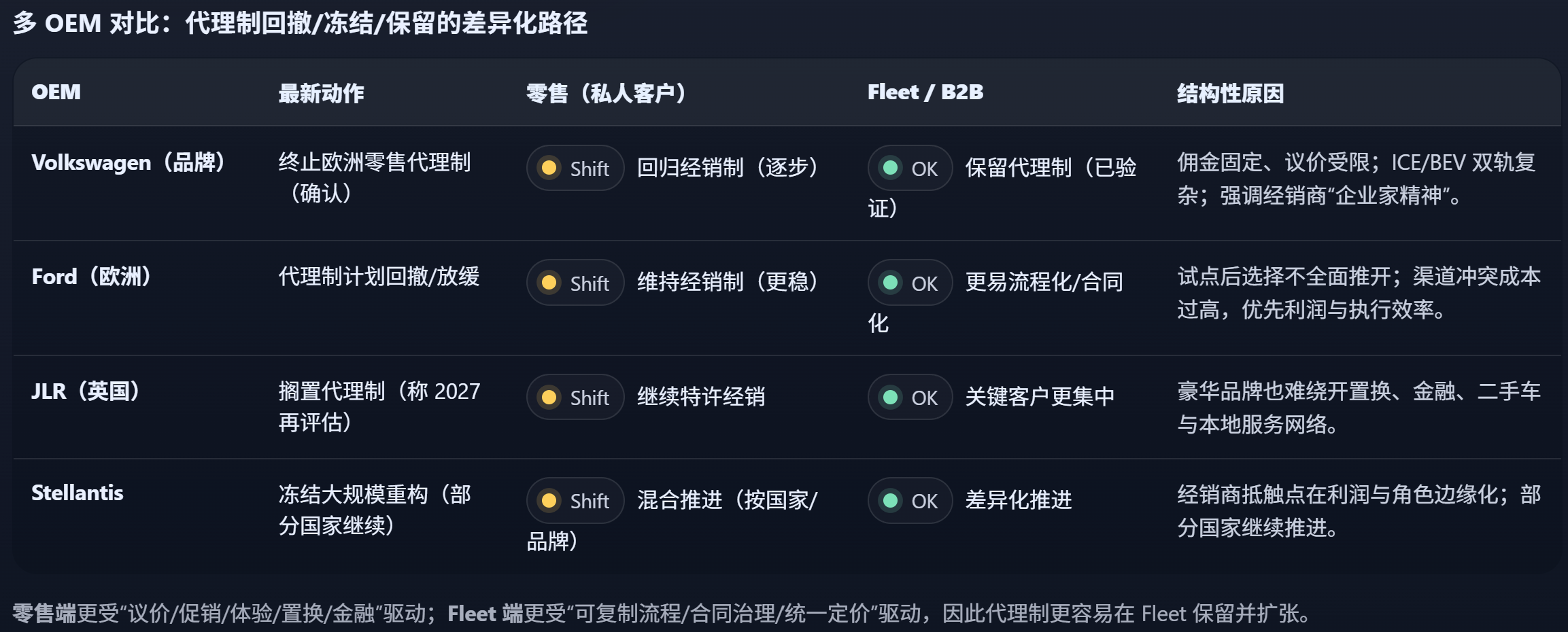The image size is (1568, 632).
Task: Click the yellow Shift badge for JLR
Action: pyautogui.click(x=575, y=397)
